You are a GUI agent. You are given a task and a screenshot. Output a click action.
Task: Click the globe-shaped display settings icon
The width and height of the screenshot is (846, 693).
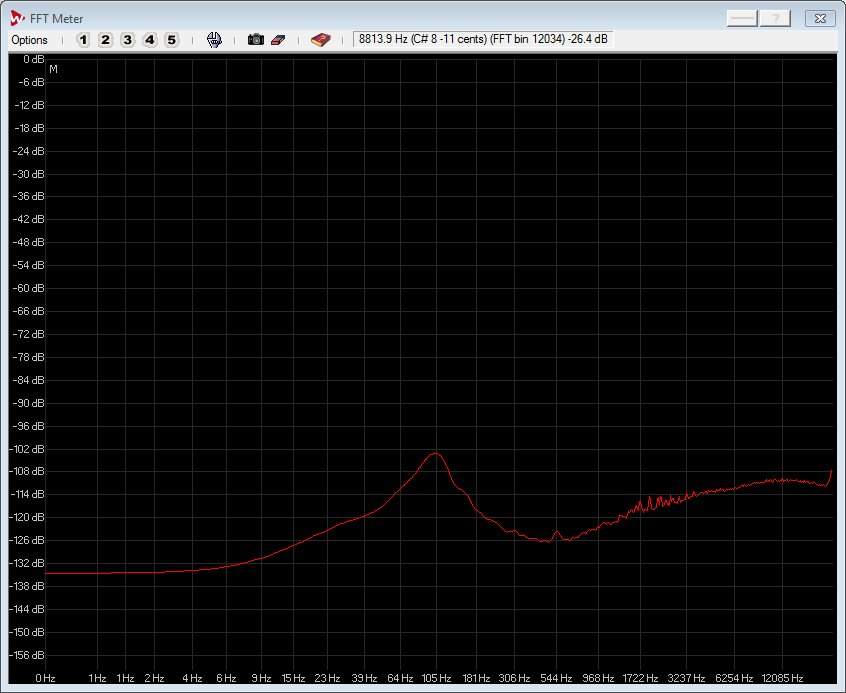click(214, 40)
